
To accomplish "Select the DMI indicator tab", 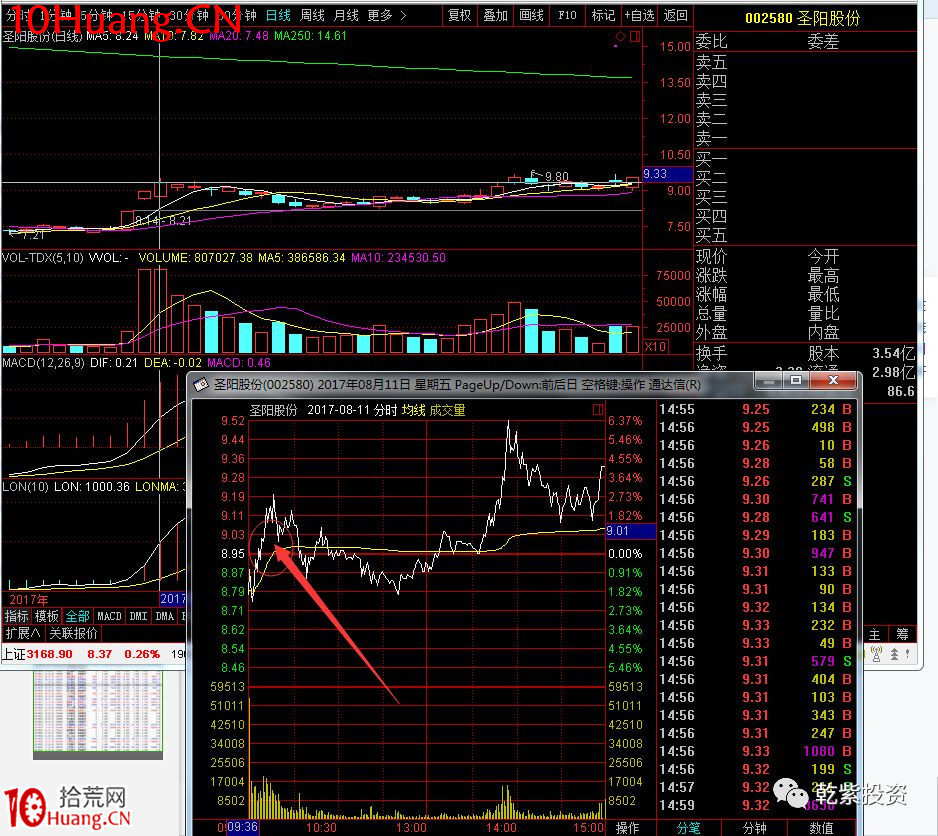I will [x=138, y=616].
